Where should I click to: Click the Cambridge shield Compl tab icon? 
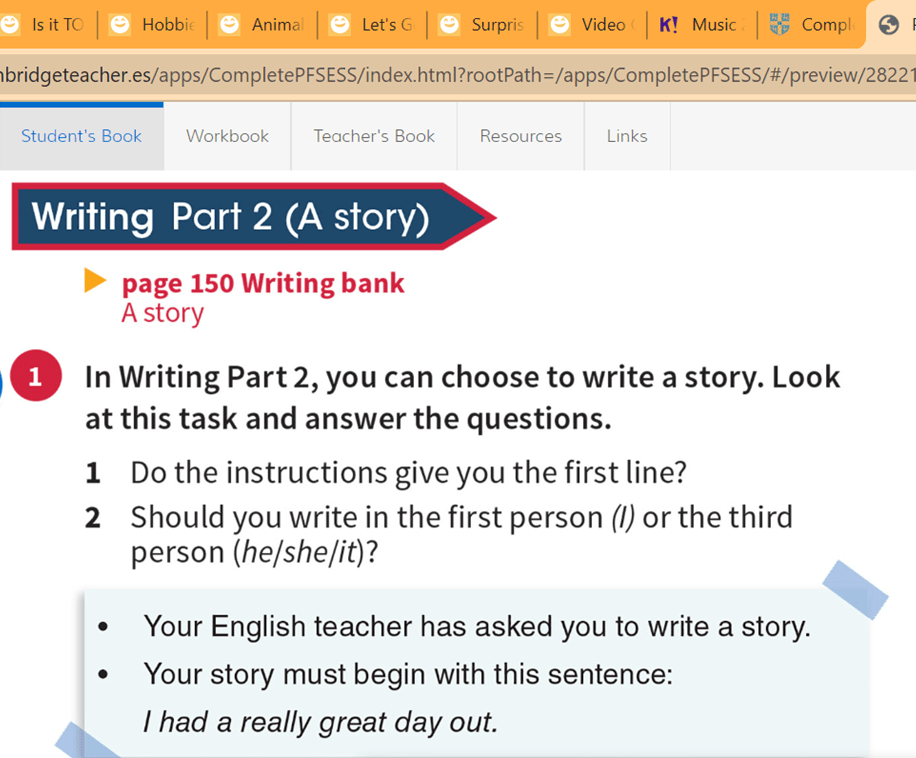point(780,25)
